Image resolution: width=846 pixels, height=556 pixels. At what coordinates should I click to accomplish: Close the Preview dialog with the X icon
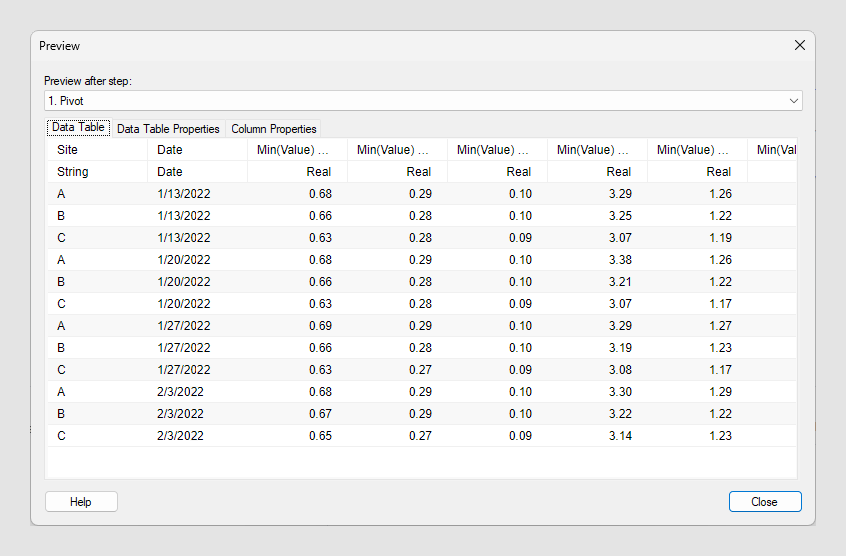tap(799, 45)
